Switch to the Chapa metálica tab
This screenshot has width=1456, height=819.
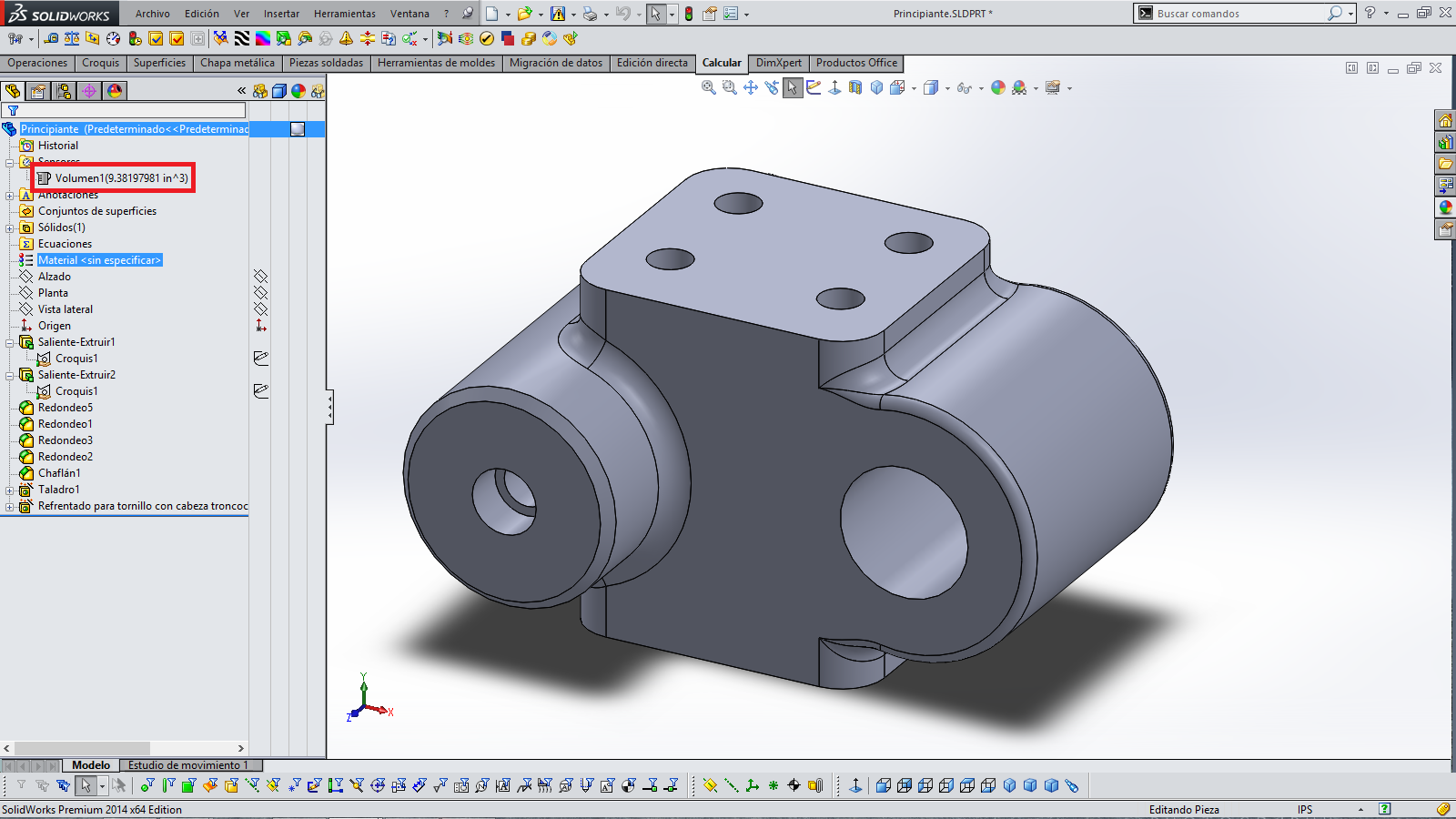238,63
